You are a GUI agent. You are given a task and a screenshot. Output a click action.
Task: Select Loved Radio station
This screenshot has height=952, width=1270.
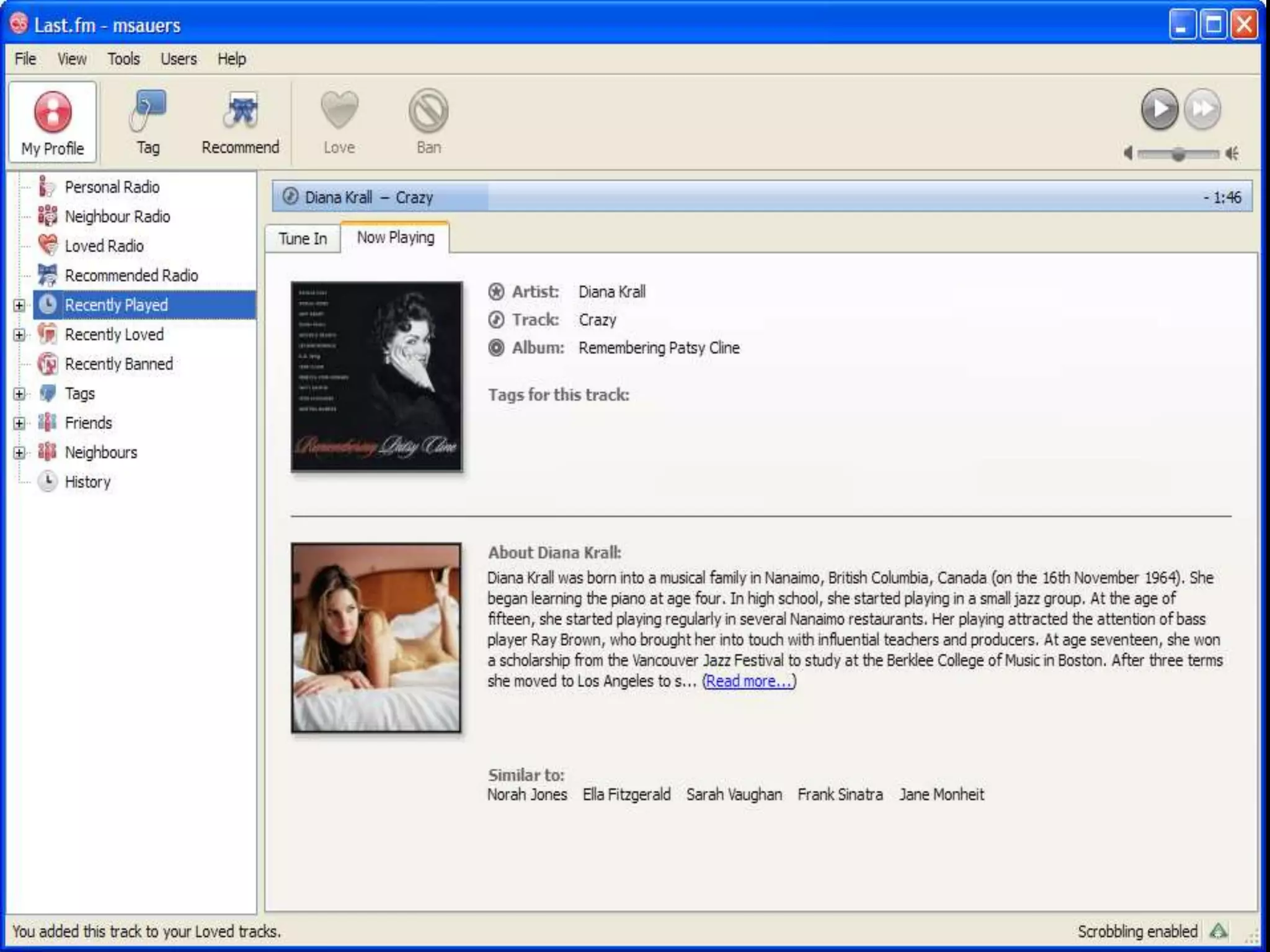[x=104, y=246]
